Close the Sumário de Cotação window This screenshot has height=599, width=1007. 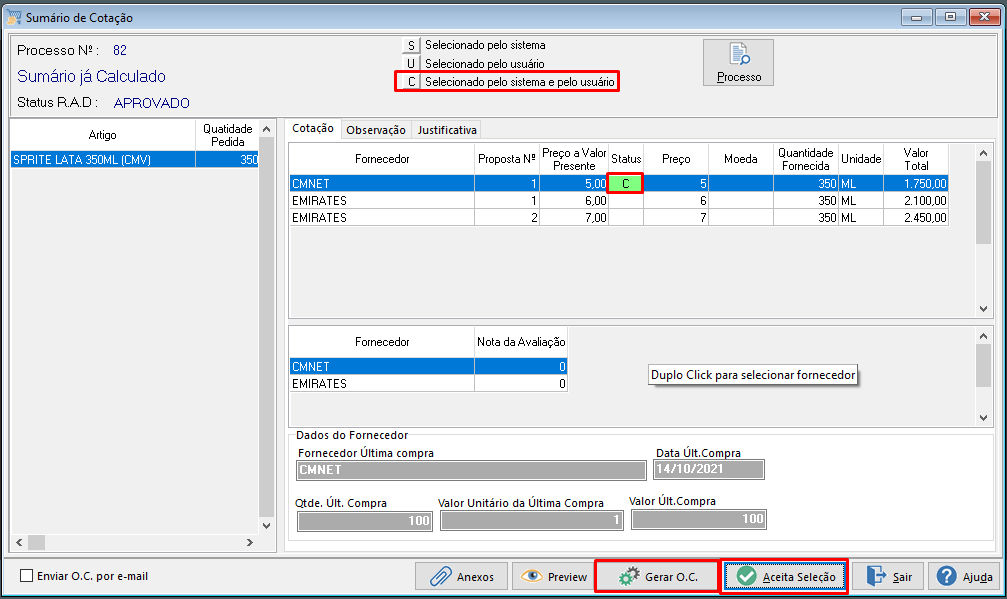click(984, 17)
